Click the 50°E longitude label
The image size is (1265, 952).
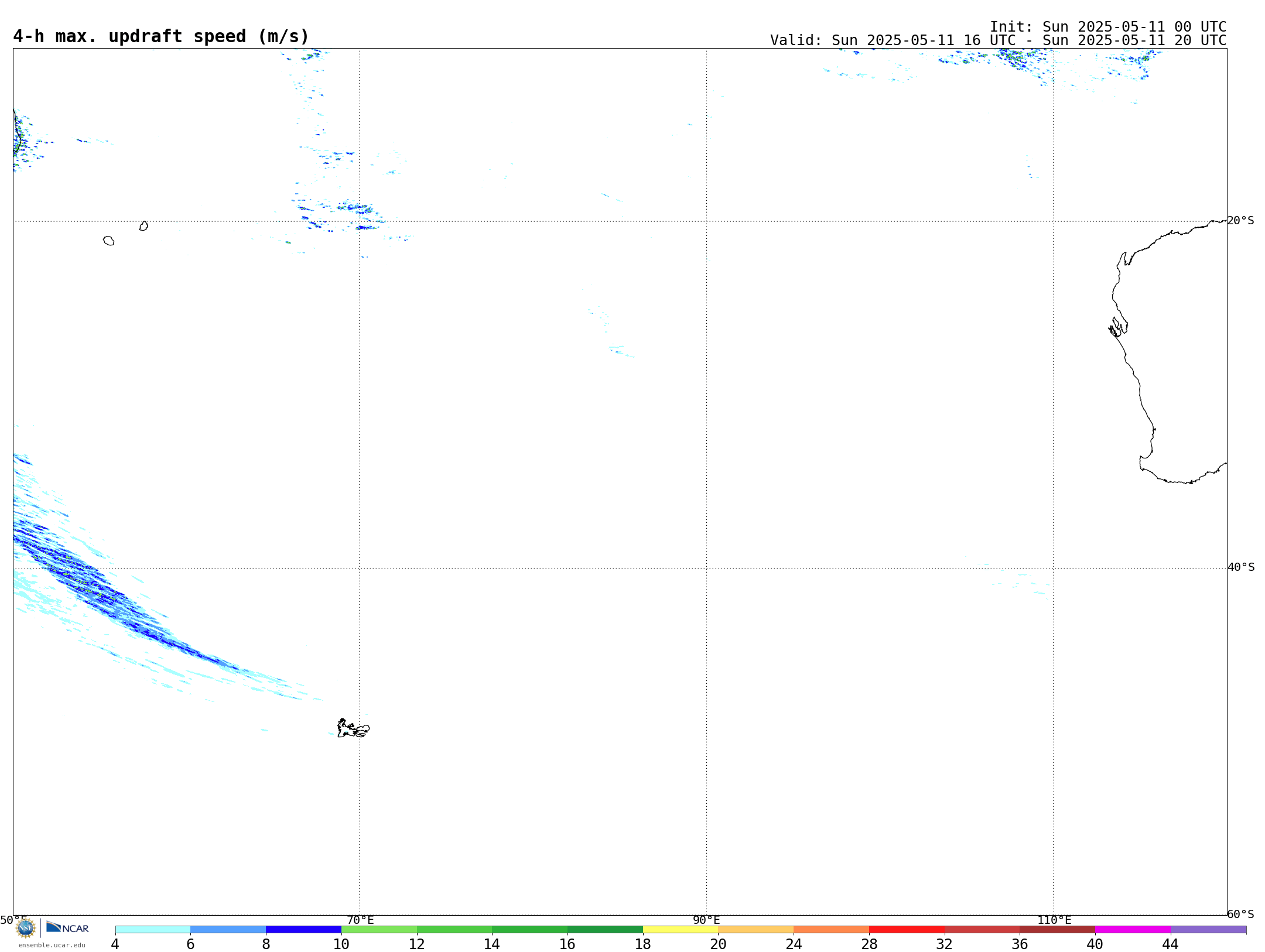pyautogui.click(x=13, y=920)
